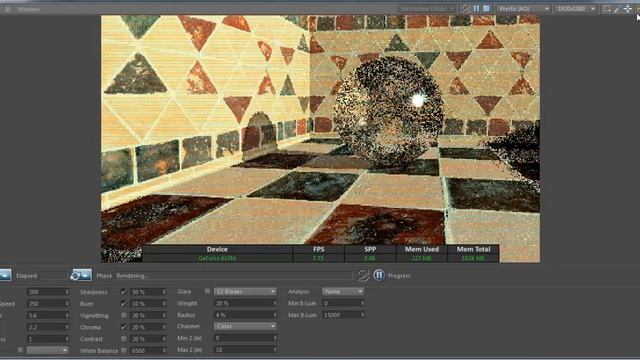Click the Contrast 20 % field
Image resolution: width=640 pixels, height=360 pixels.
(148, 339)
